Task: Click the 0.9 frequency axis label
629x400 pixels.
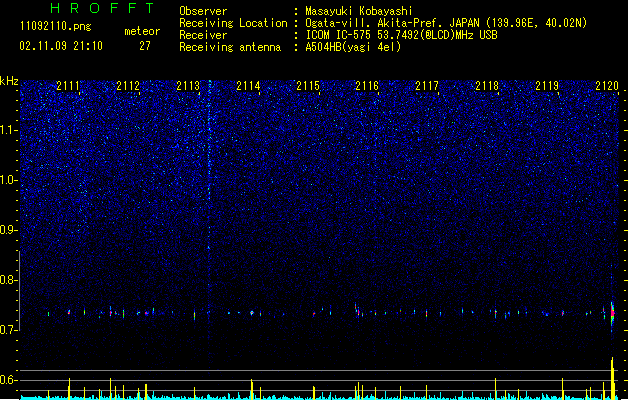Action: tap(9, 230)
